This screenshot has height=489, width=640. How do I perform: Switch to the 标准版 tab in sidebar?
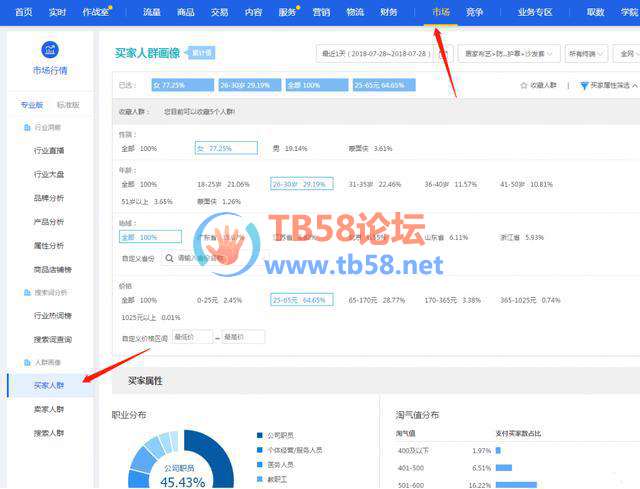click(68, 105)
